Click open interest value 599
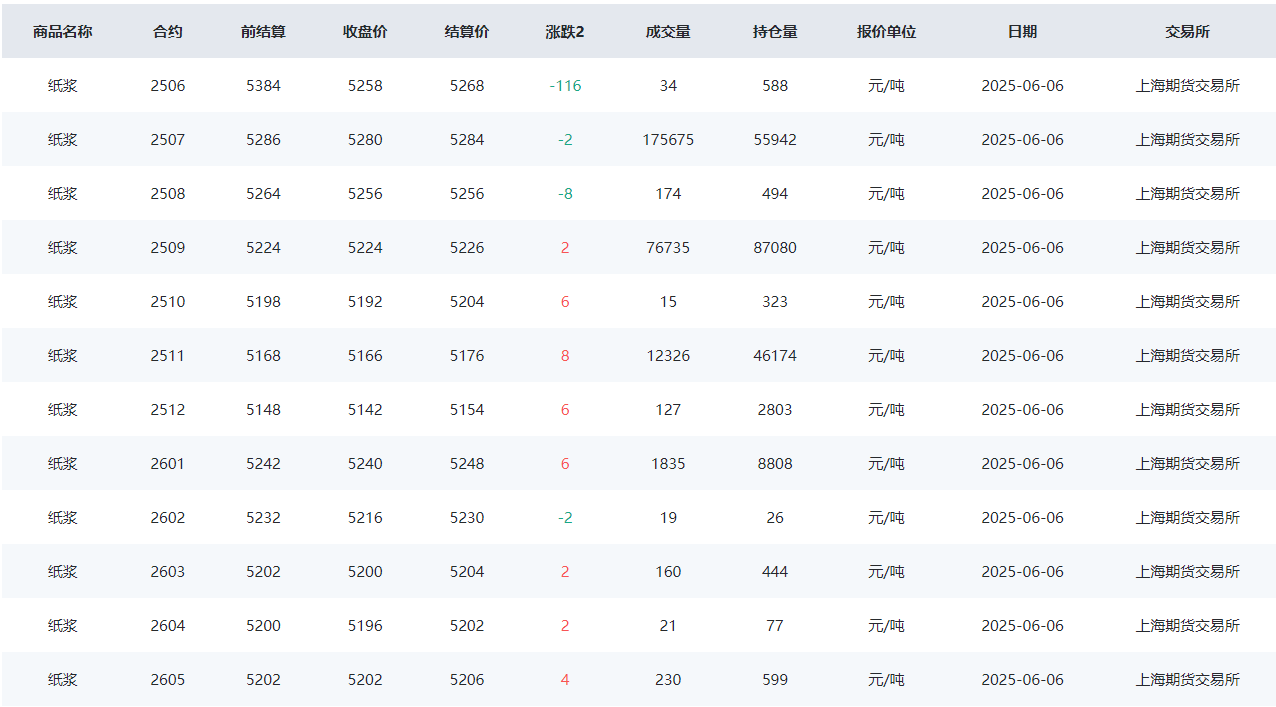The width and height of the screenshot is (1276, 707). [775, 680]
